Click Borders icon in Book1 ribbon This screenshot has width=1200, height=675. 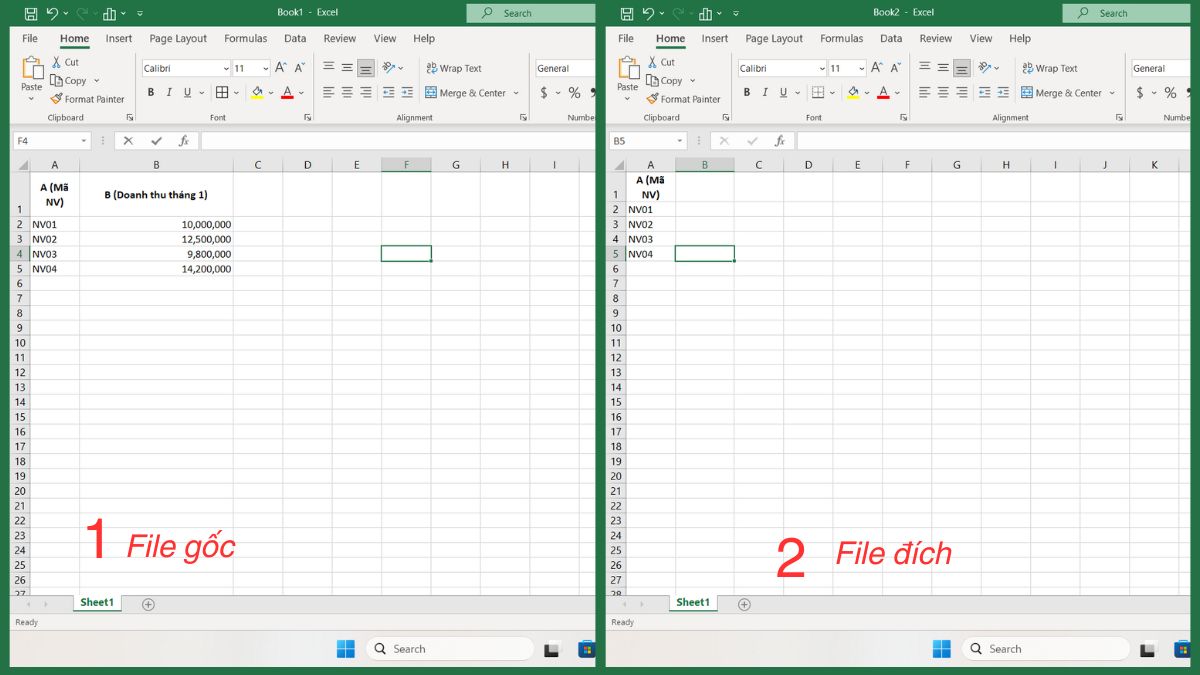tap(222, 92)
